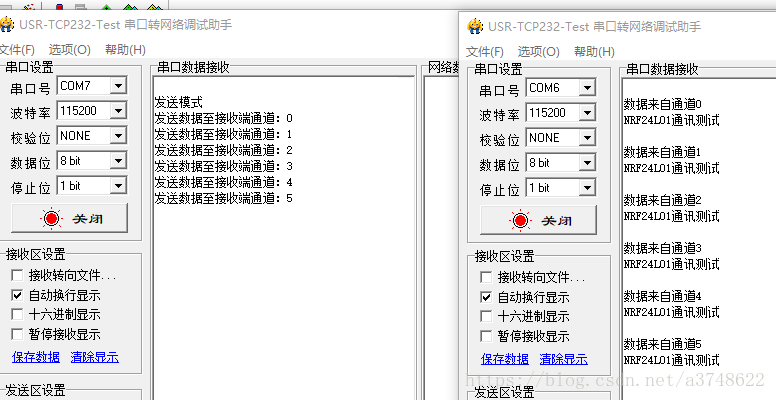776x400 pixels.
Task: Open 文件(F) menu in COM6 window
Action: [485, 51]
